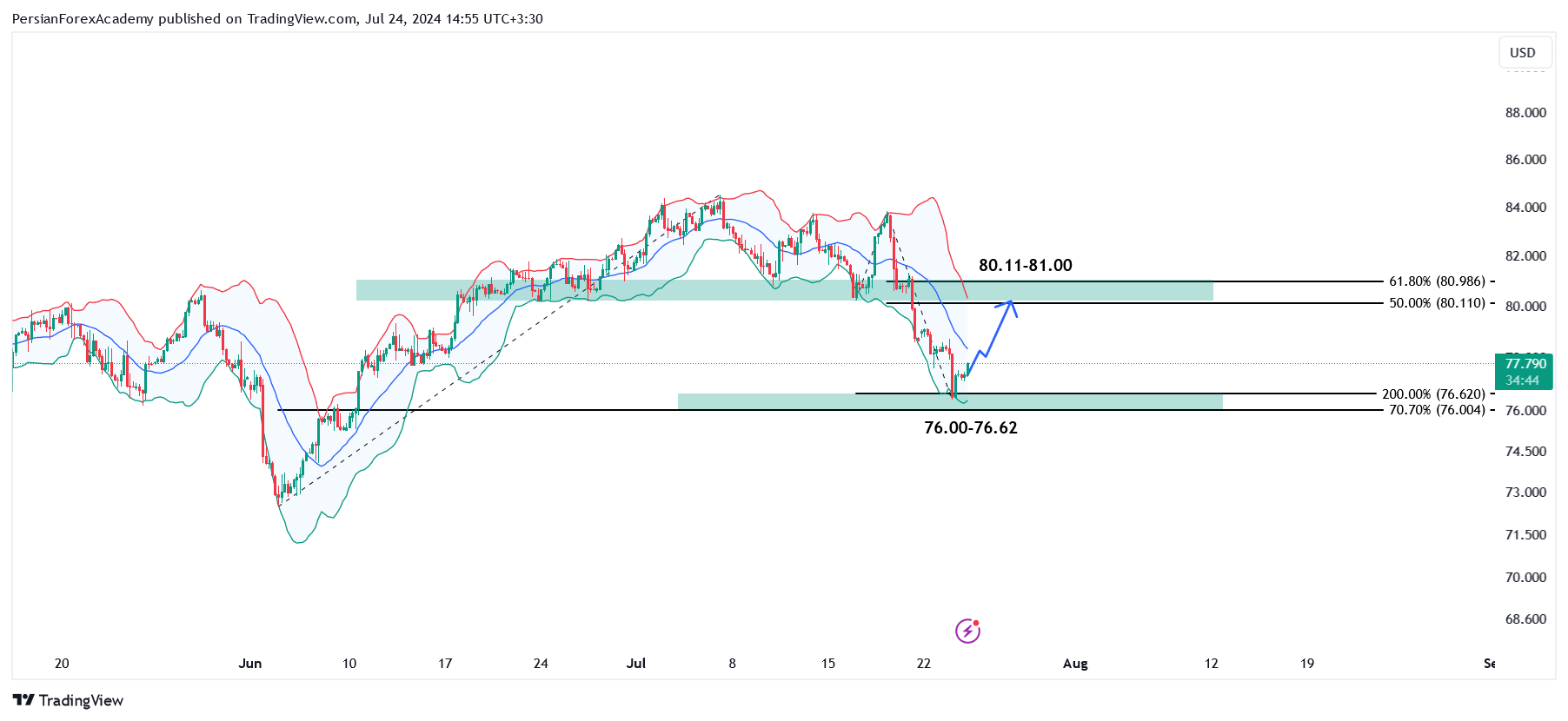Viewport: 1568px width, 721px height.
Task: Click the 73.000 price axis label
Action: [x=1525, y=492]
